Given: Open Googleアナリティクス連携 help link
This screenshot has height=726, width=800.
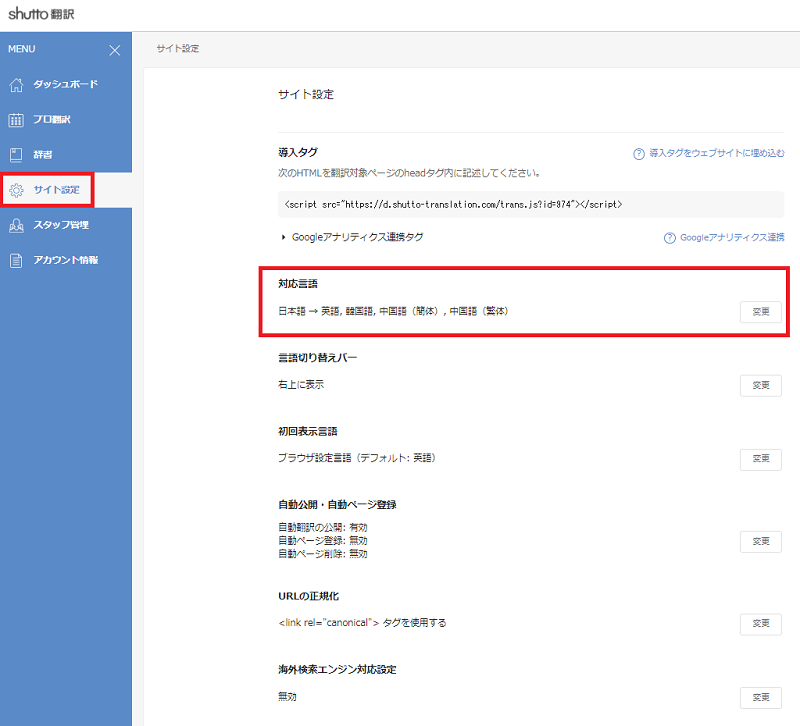Looking at the screenshot, I should pos(732,237).
